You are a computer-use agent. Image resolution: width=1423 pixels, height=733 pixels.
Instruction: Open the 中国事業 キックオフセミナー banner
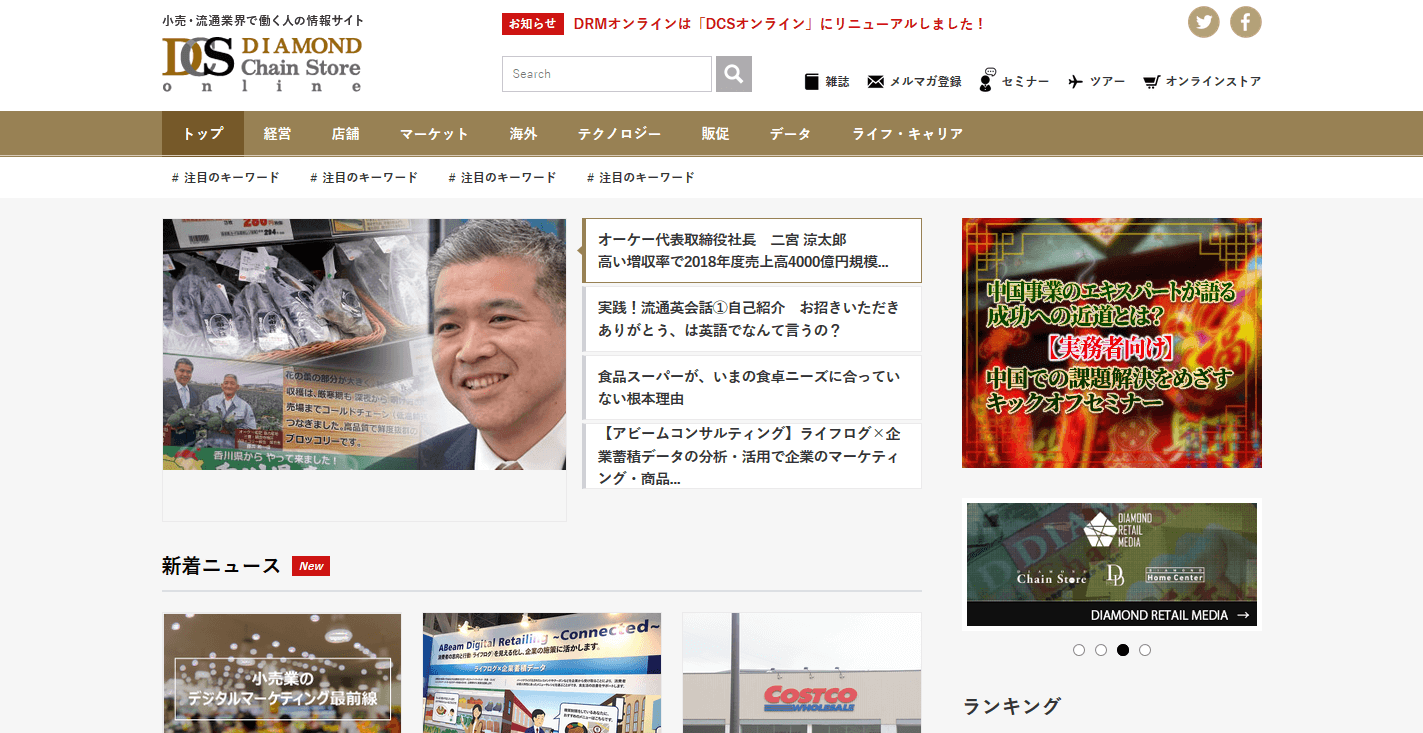(x=1112, y=343)
